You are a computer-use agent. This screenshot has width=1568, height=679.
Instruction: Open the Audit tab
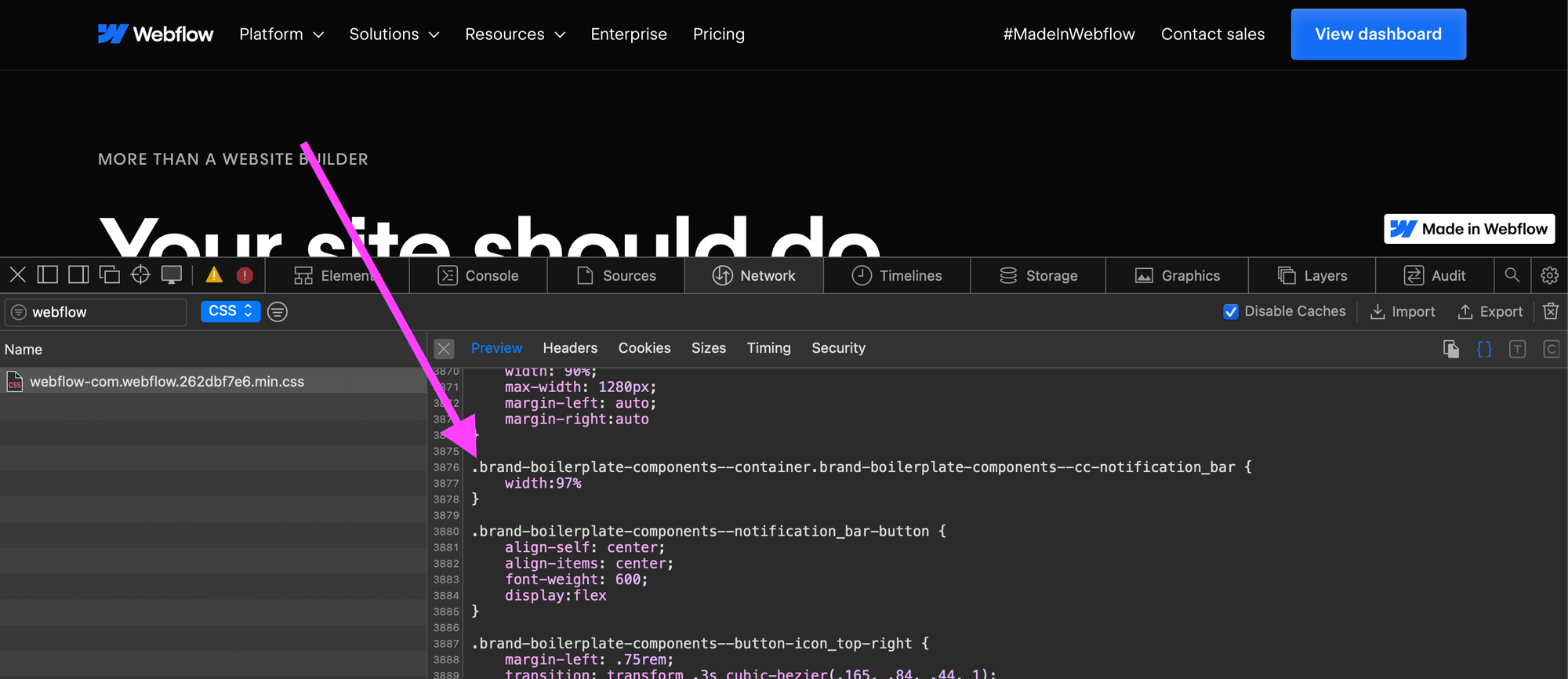coord(1435,275)
